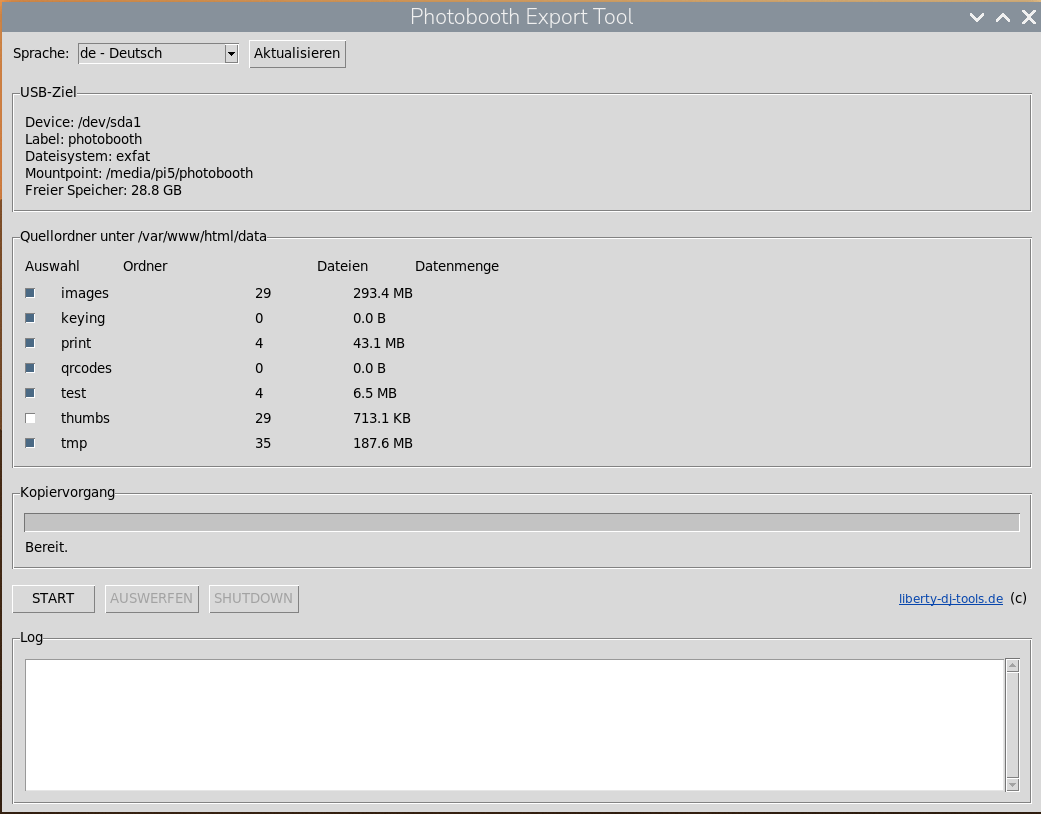Maximize window using title bar up-chevron icon
1041x814 pixels.
tap(1002, 17)
